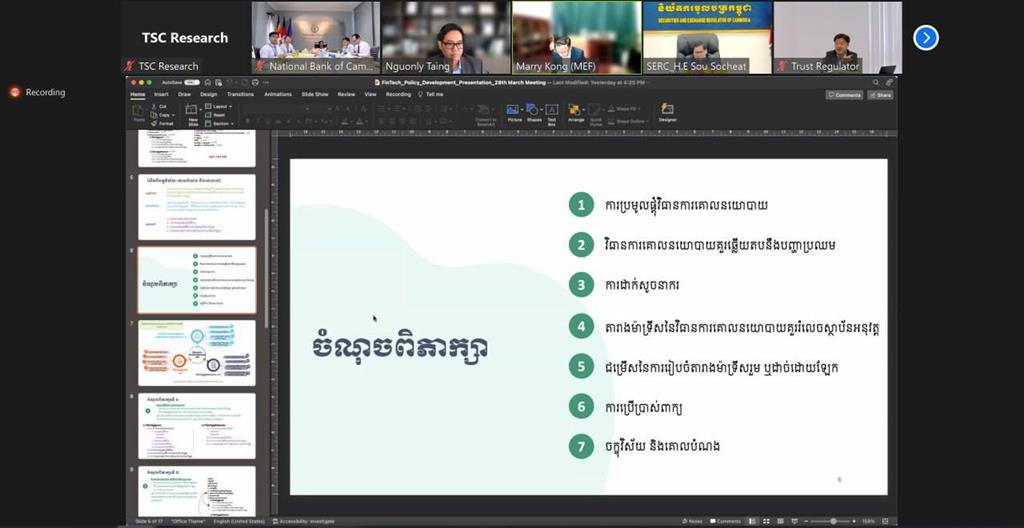Image resolution: width=1024 pixels, height=528 pixels.
Task: Open the Shape Fill dropdown
Action: [x=624, y=108]
